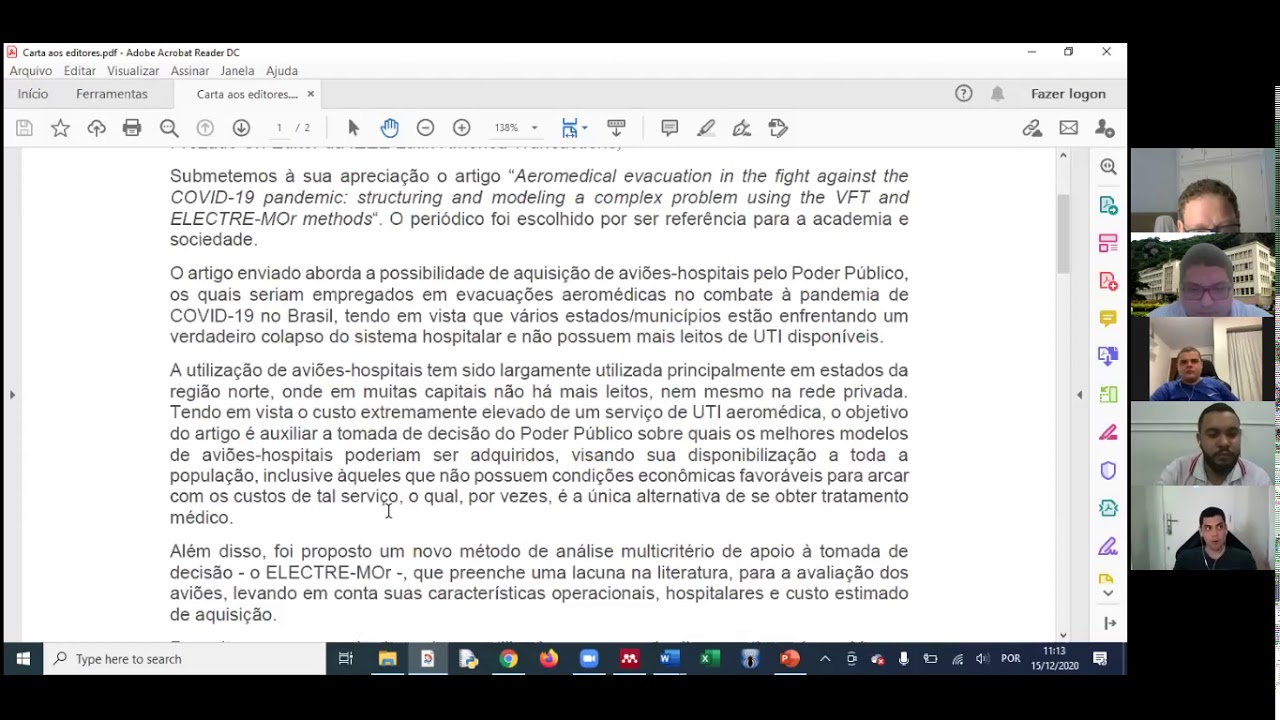Open Excel from the taskbar
The width and height of the screenshot is (1280, 720).
click(710, 659)
